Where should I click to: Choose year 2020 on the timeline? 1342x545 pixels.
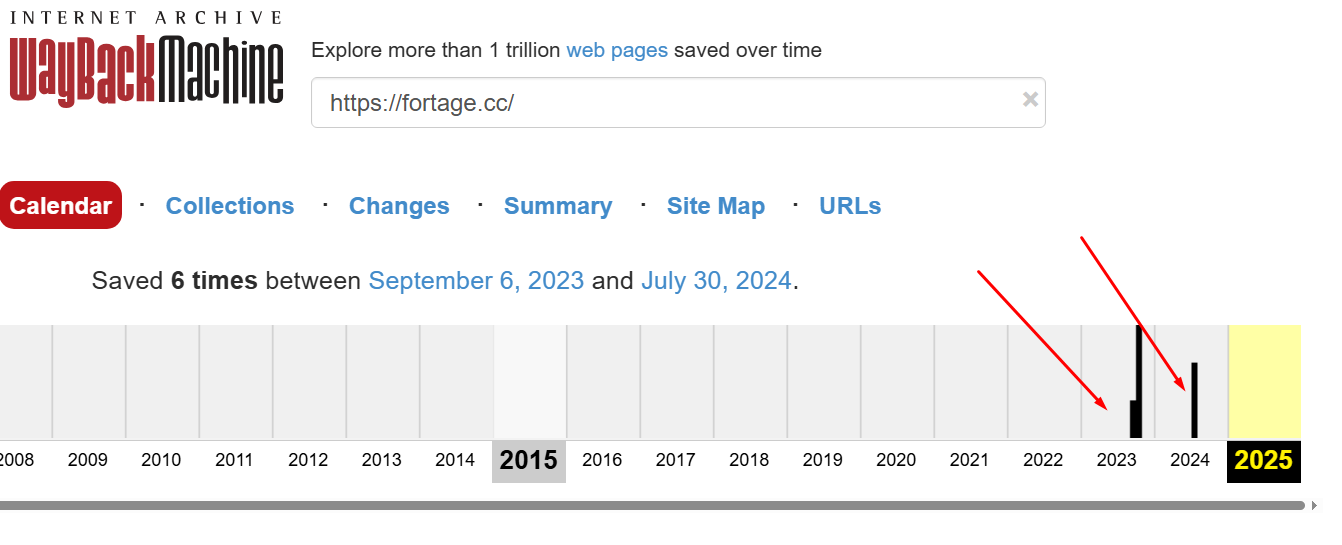[x=896, y=461]
